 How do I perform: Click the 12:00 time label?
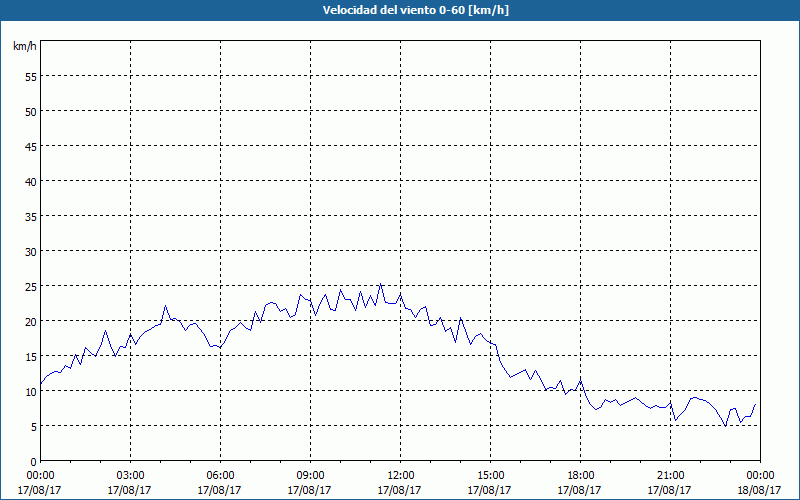[x=401, y=476]
